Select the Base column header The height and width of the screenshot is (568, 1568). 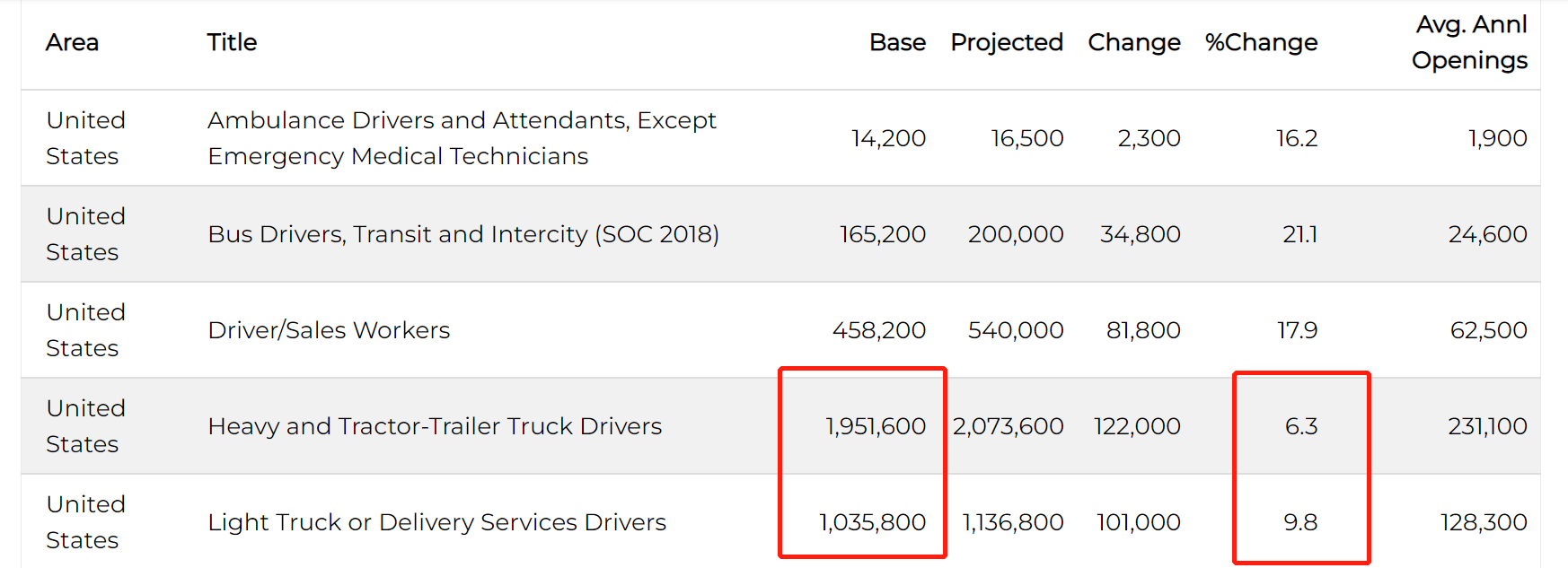pyautogui.click(x=896, y=42)
